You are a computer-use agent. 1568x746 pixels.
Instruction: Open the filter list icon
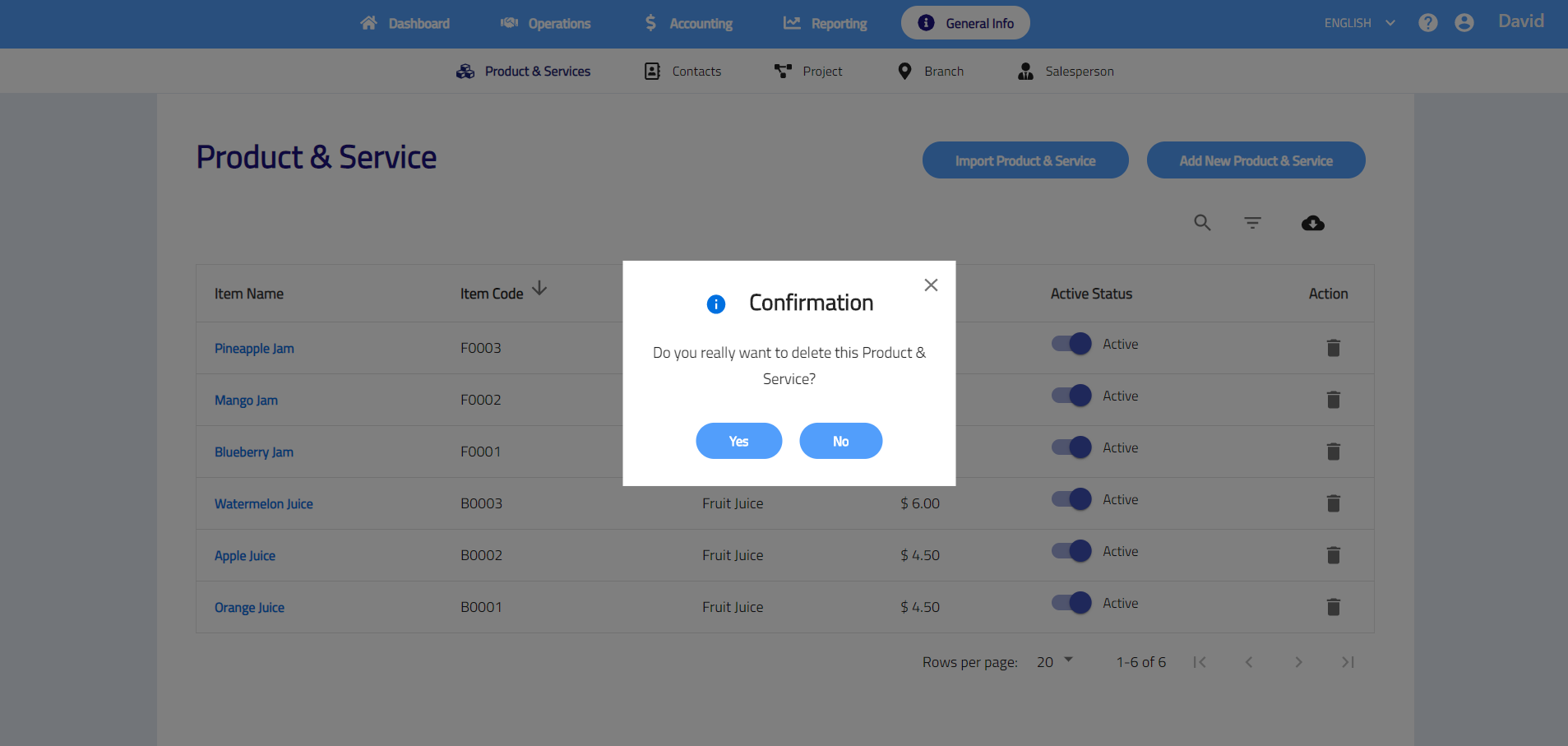(1252, 223)
